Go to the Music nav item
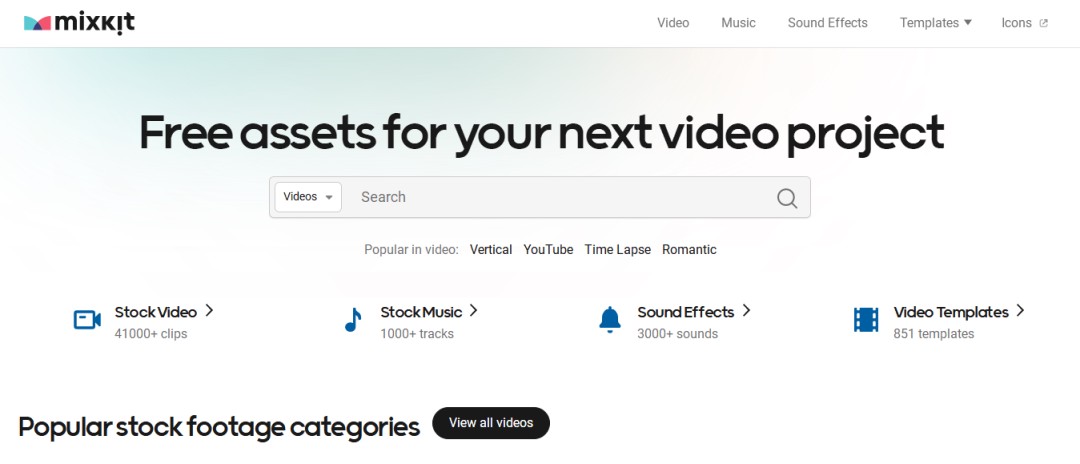The width and height of the screenshot is (1080, 464). pyautogui.click(x=738, y=23)
